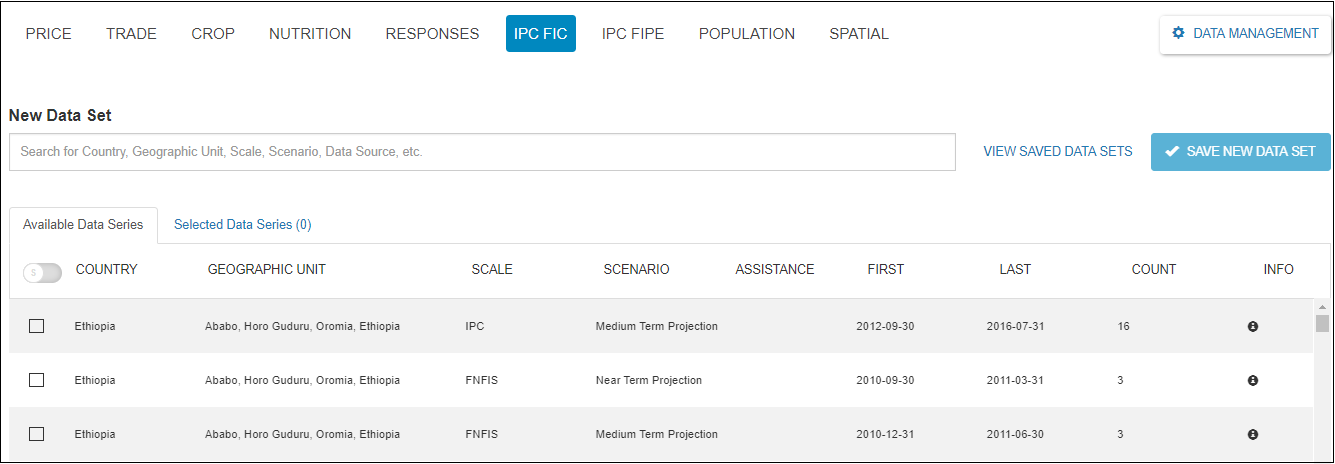Screen dimensions: 1335x464
Task: Click info icon for IPC Medium Term row
Action: click(1252, 327)
